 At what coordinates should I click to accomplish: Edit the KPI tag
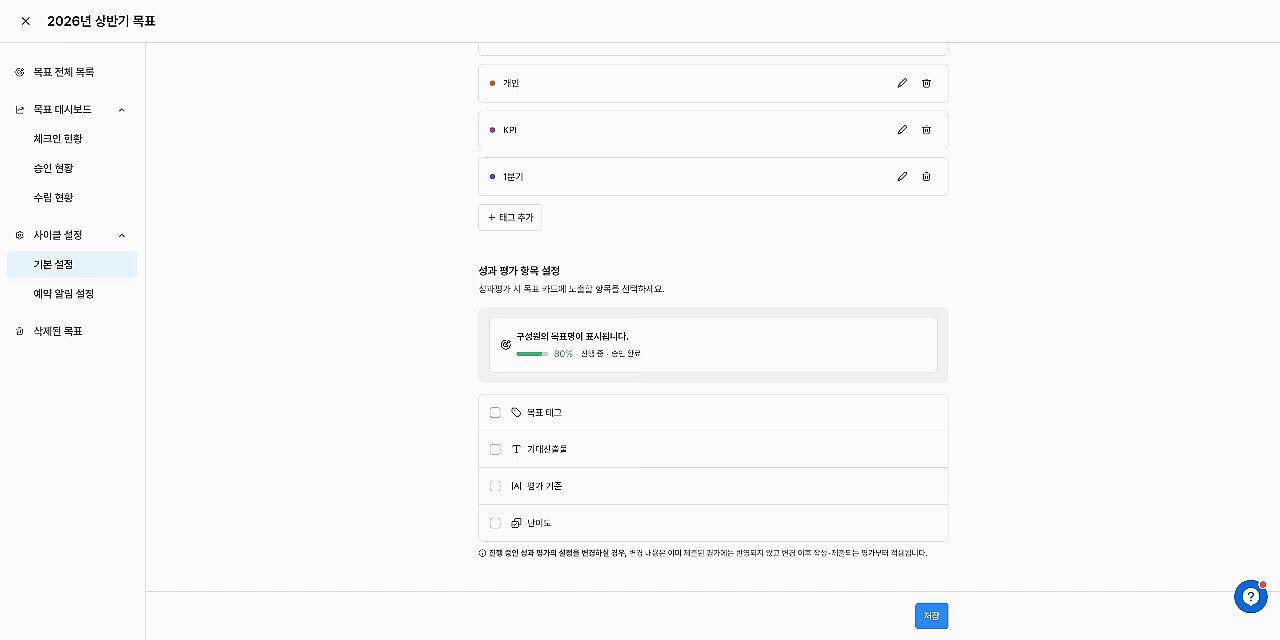click(902, 130)
